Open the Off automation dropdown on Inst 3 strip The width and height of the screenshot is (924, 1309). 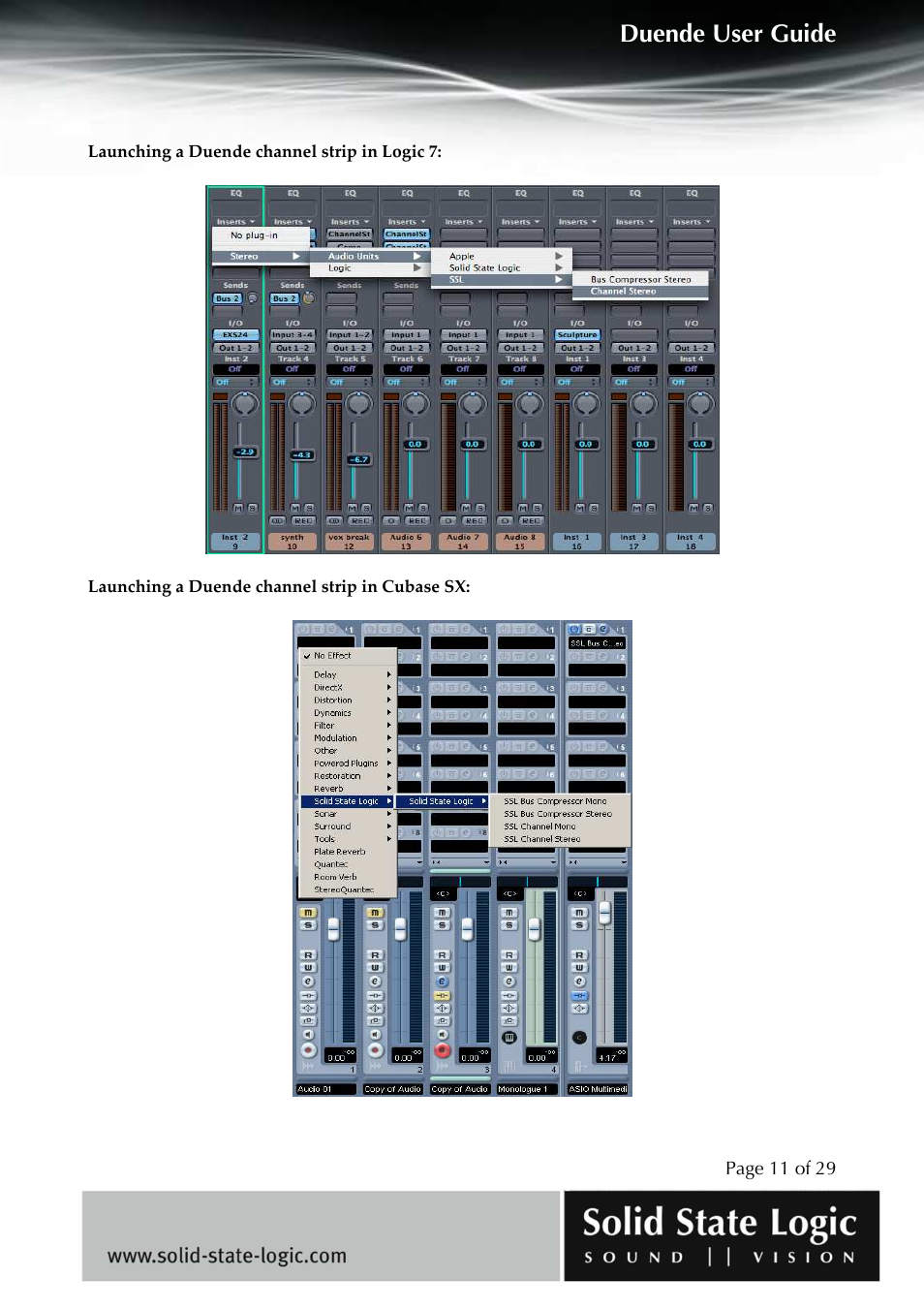click(x=634, y=383)
